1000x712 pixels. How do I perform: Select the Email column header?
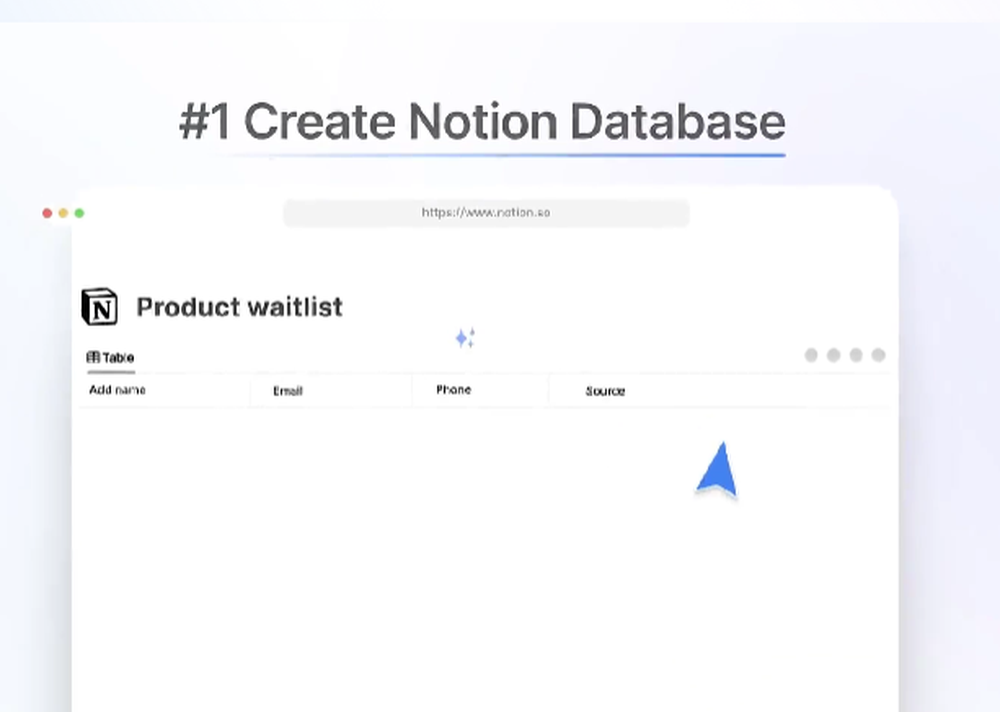tap(288, 391)
